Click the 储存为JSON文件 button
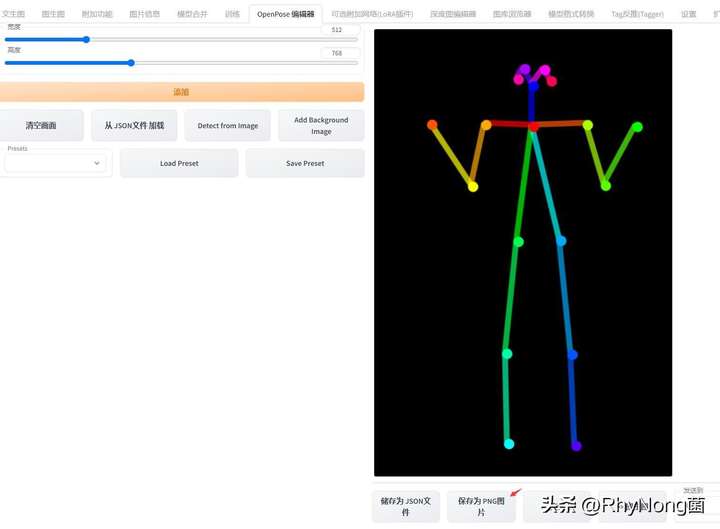 click(406, 506)
